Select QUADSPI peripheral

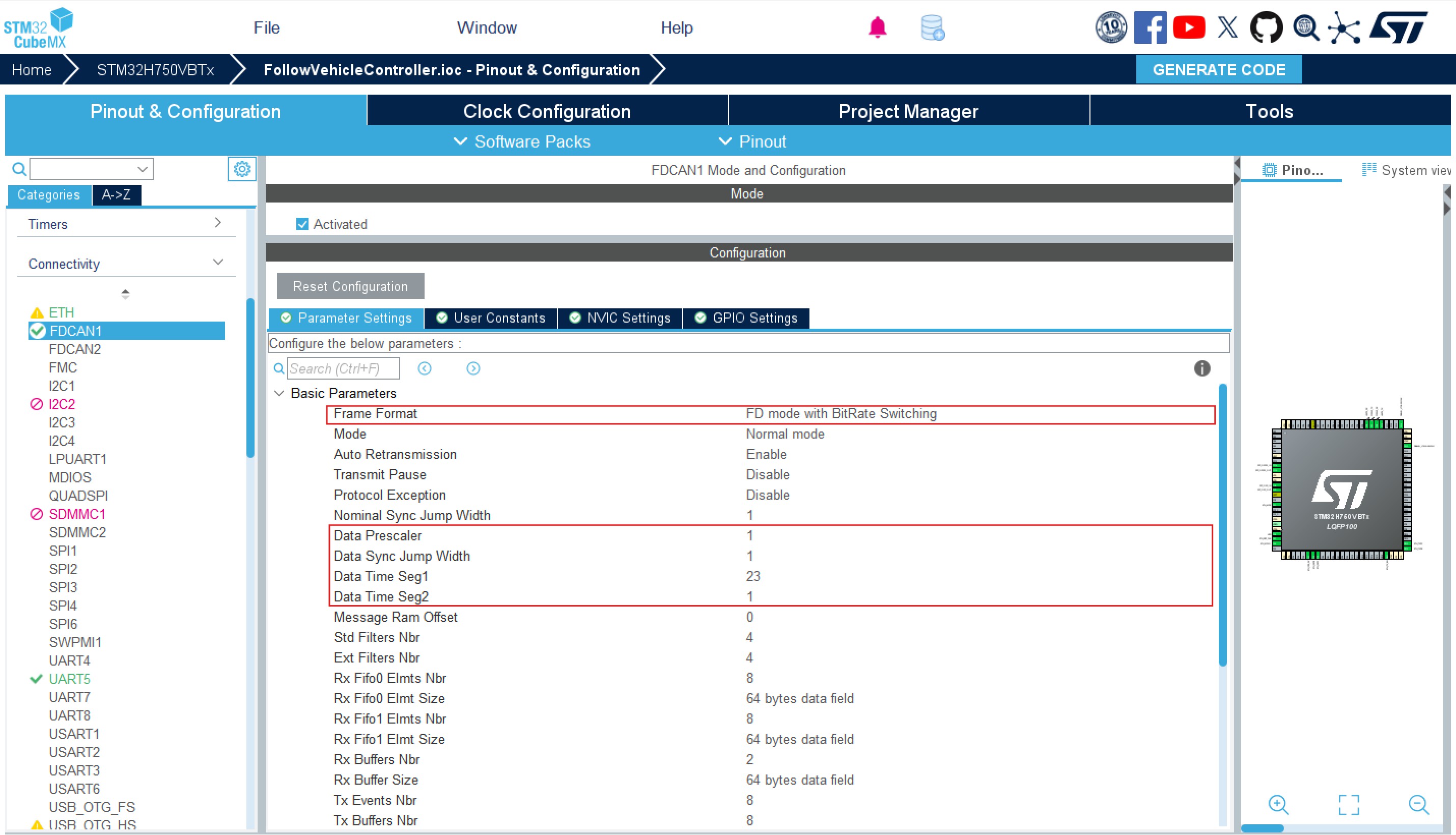click(x=78, y=495)
